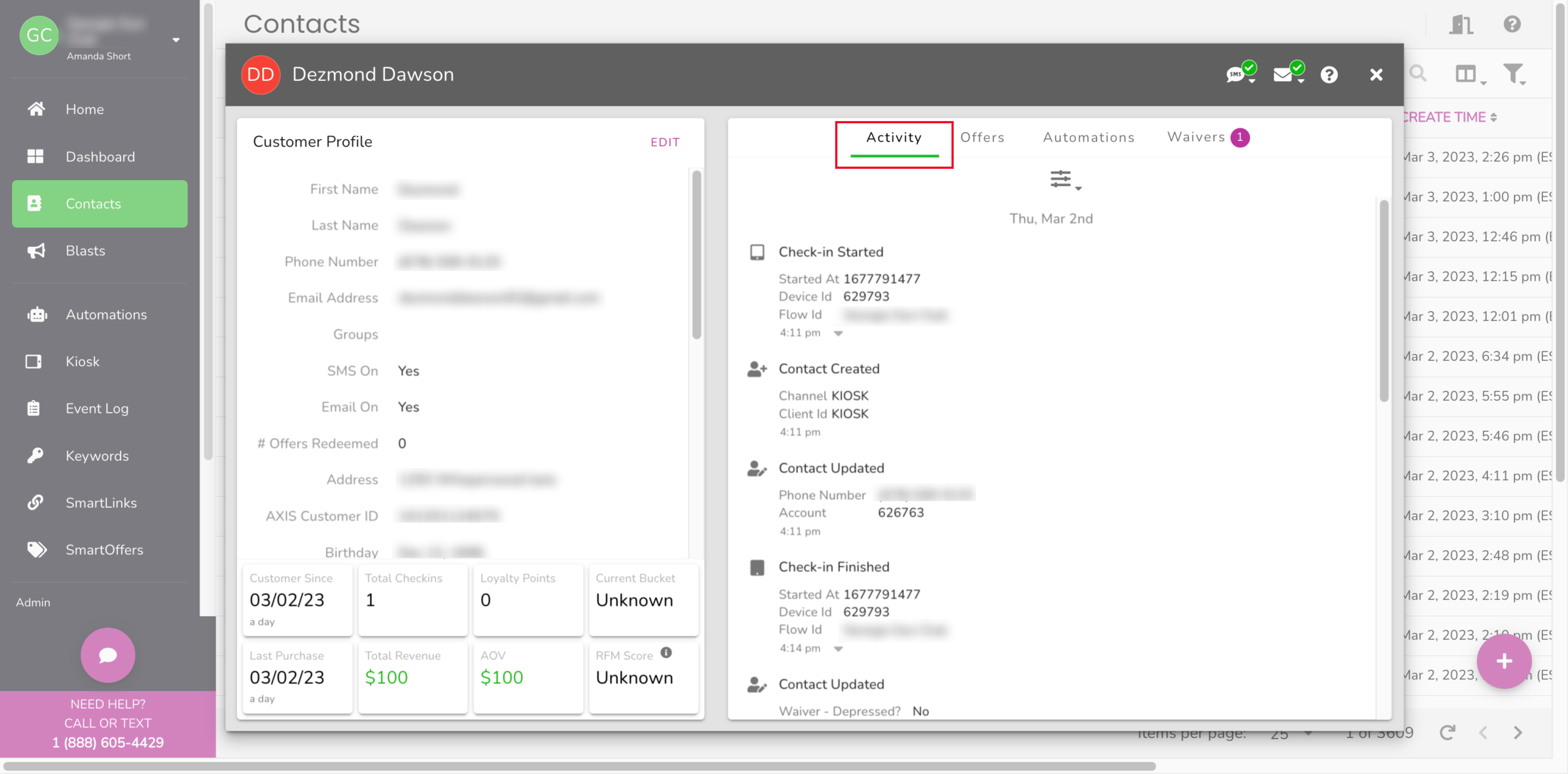Select the Contacts address book icon
The image size is (1568, 774).
point(35,203)
